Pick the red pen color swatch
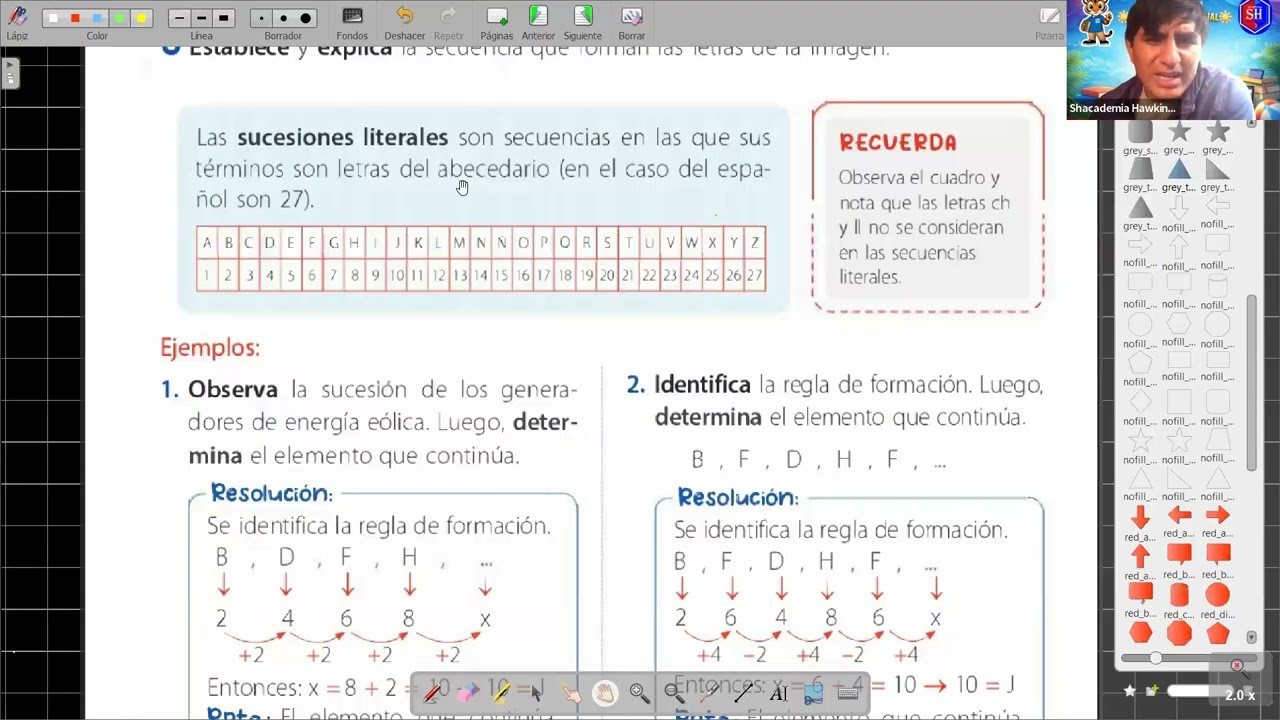This screenshot has height=720, width=1280. [75, 18]
